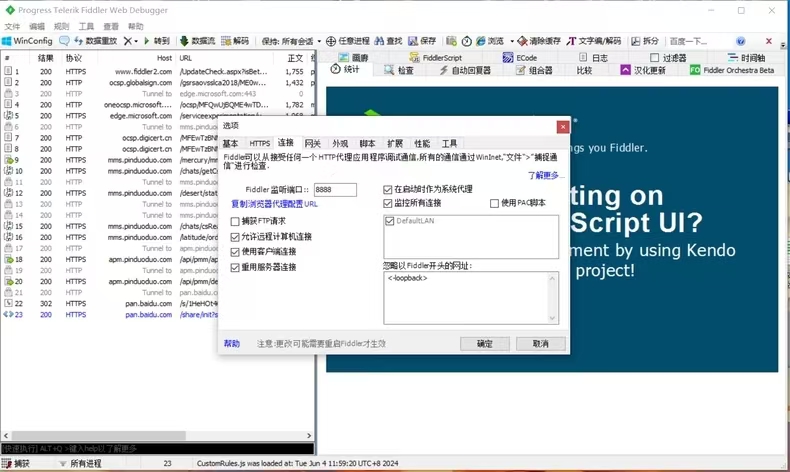
Task: Click the 取消 button
Action: [x=541, y=344]
